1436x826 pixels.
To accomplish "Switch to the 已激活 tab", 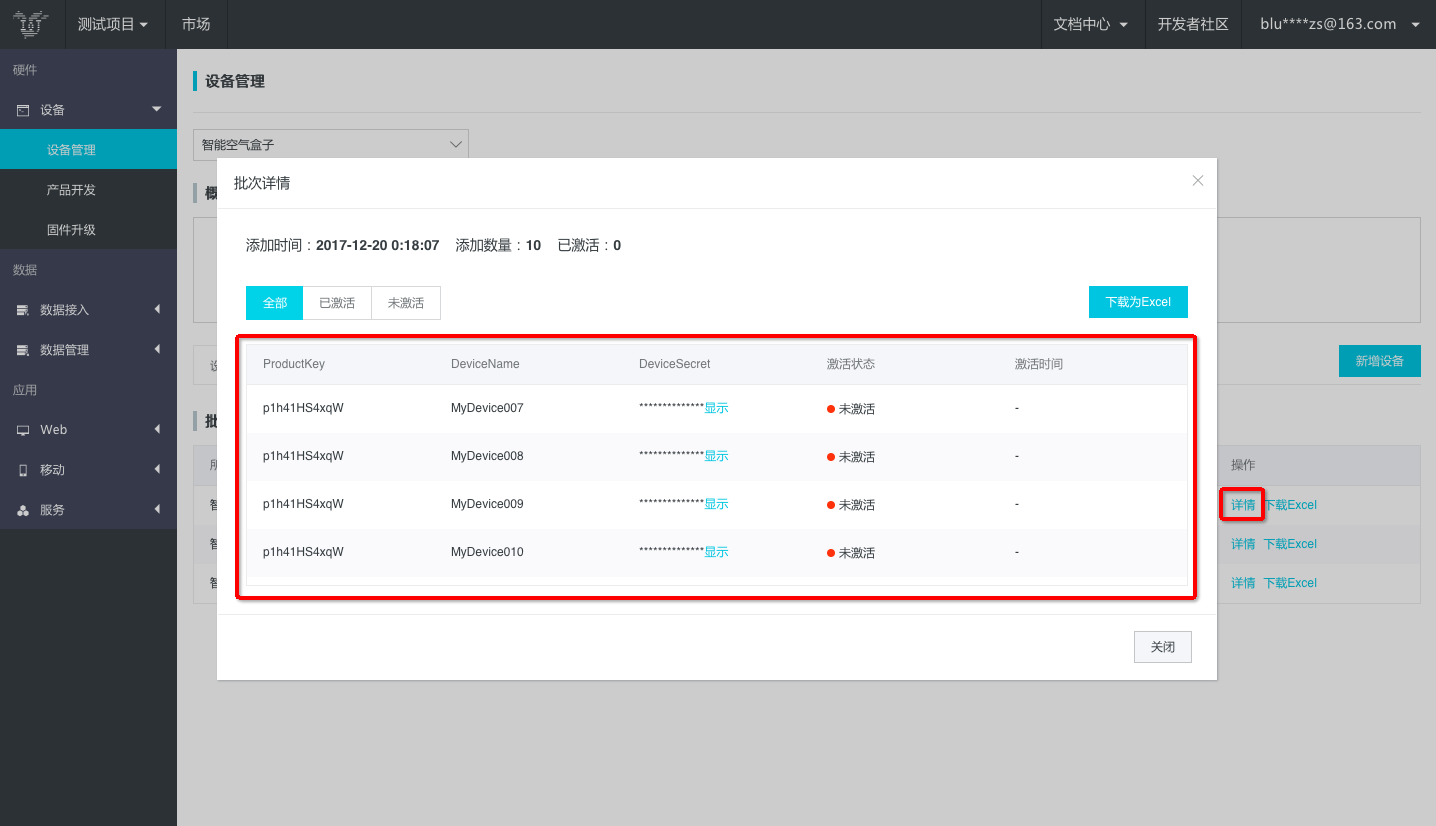I will pyautogui.click(x=337, y=303).
